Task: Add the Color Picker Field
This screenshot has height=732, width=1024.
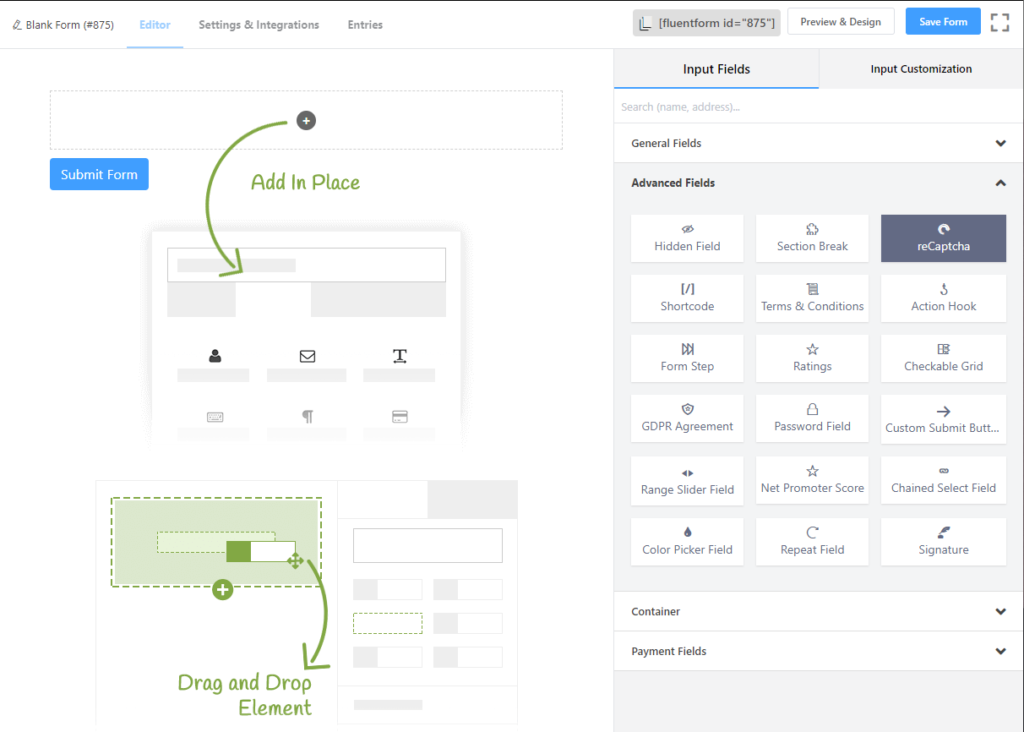Action: pyautogui.click(x=687, y=541)
